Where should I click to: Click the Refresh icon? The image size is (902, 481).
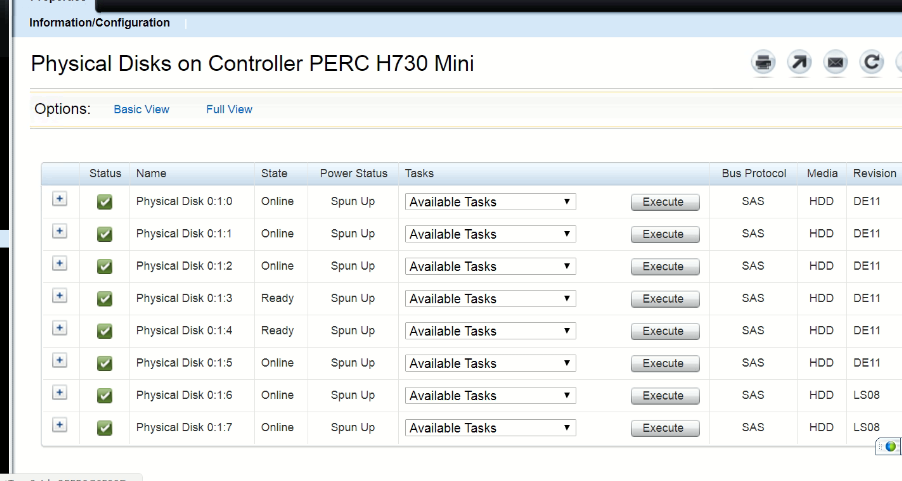pos(872,63)
